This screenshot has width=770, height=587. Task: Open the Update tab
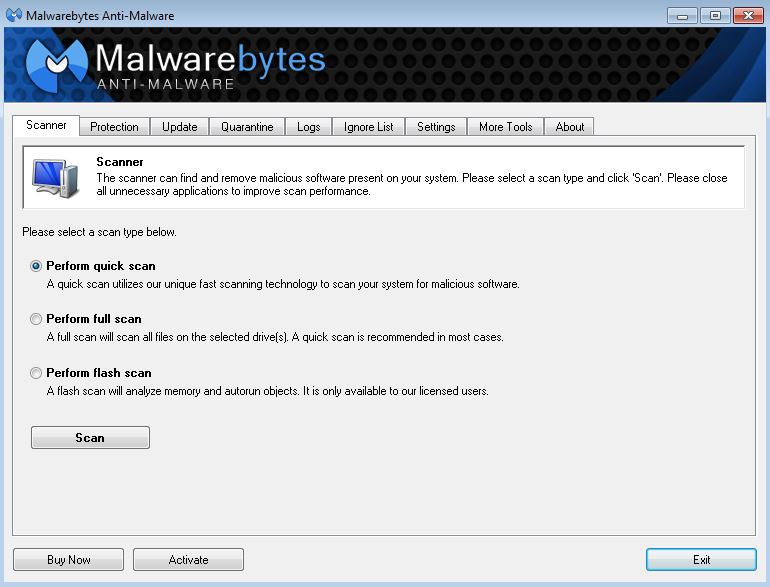tap(179, 127)
